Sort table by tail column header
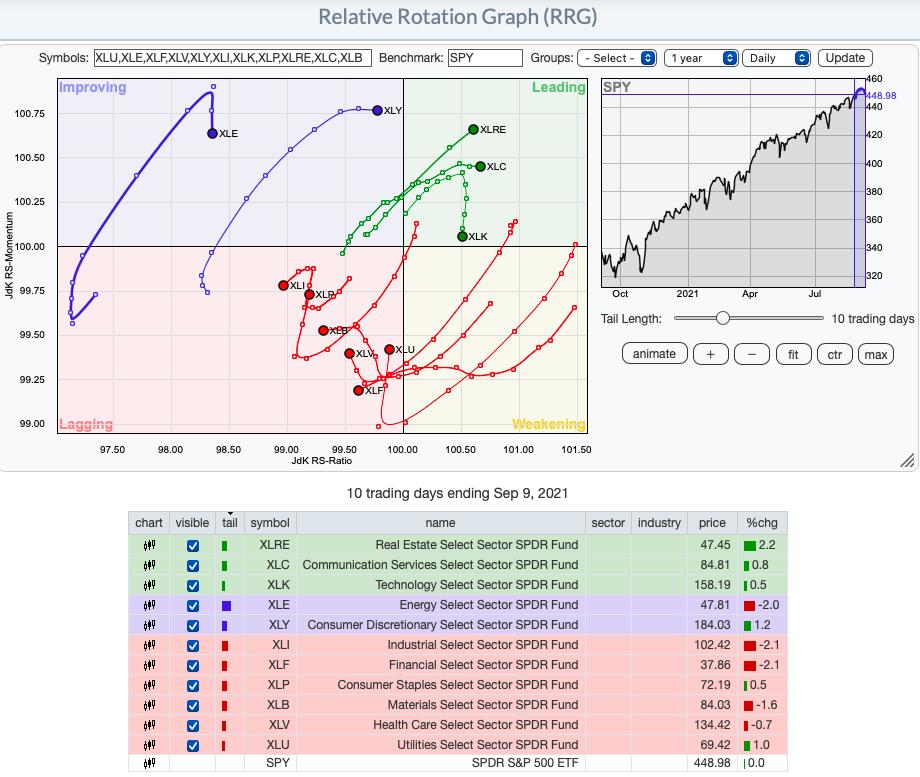This screenshot has height=777, width=920. coord(230,523)
